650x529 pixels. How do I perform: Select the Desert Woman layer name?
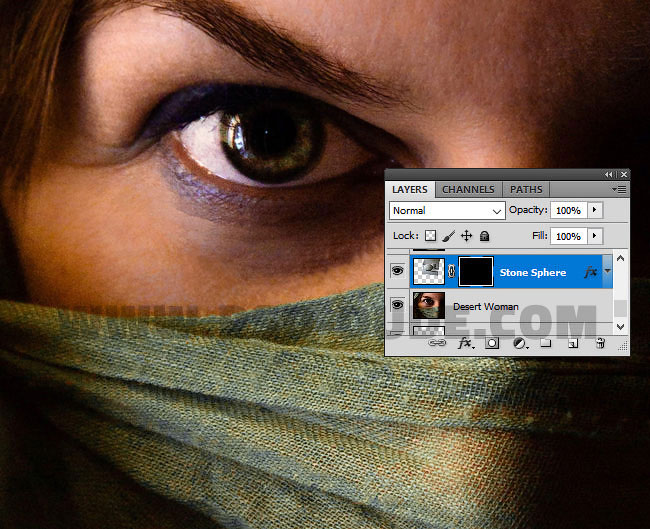click(x=485, y=306)
